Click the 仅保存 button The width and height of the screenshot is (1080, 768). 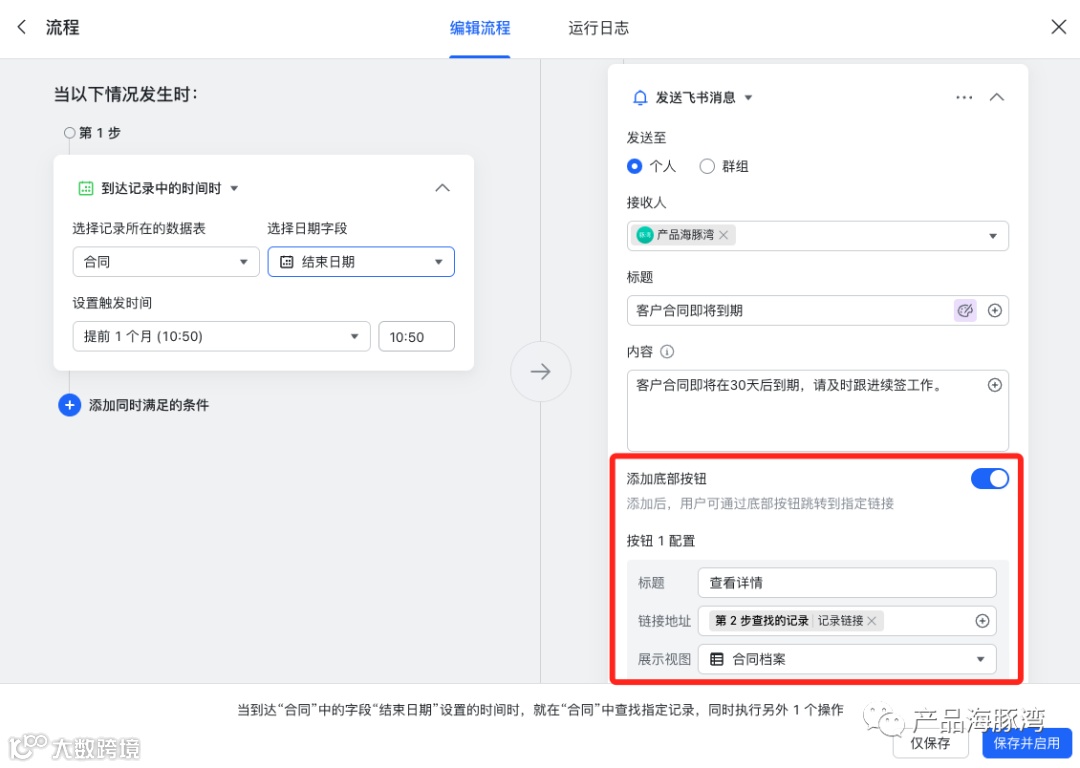coord(930,743)
